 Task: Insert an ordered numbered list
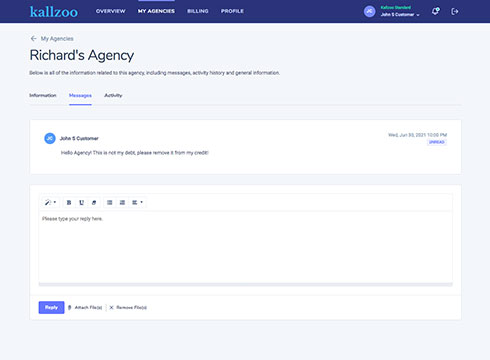[122, 202]
